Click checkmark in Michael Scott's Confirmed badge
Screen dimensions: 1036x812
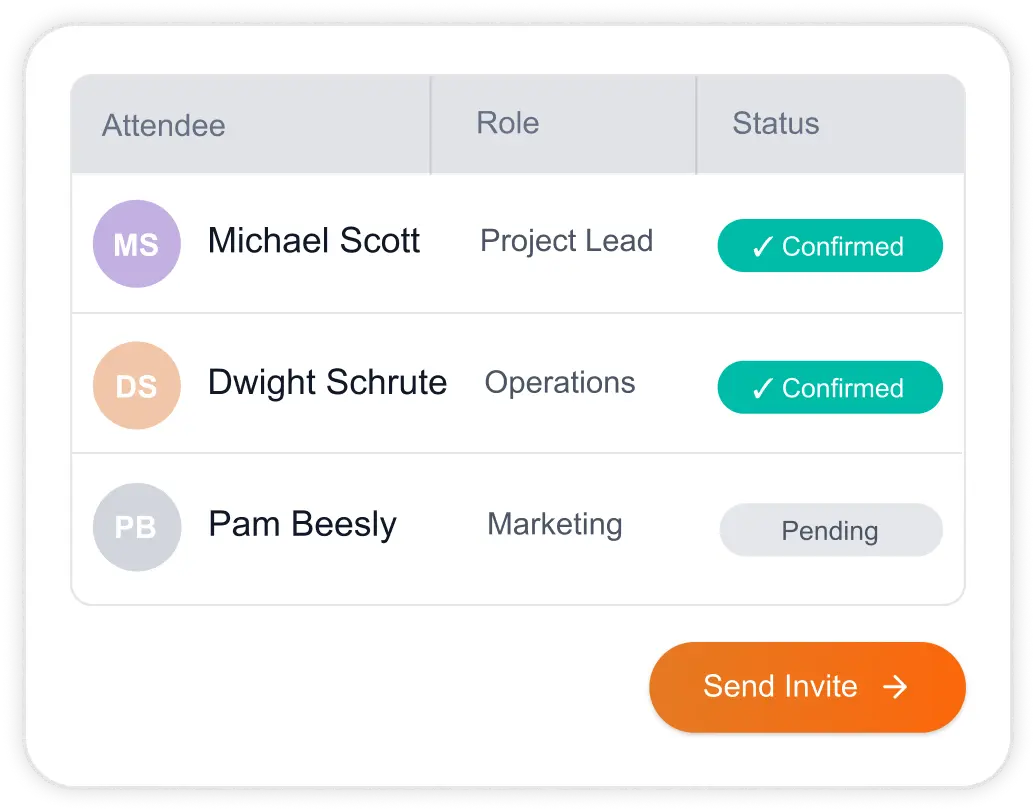[x=762, y=246]
